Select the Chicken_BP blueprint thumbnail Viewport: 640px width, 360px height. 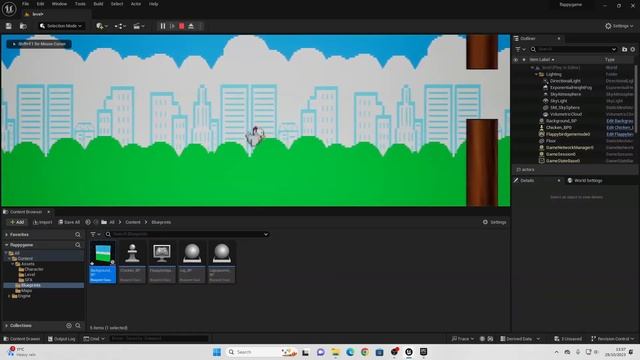pos(132,262)
